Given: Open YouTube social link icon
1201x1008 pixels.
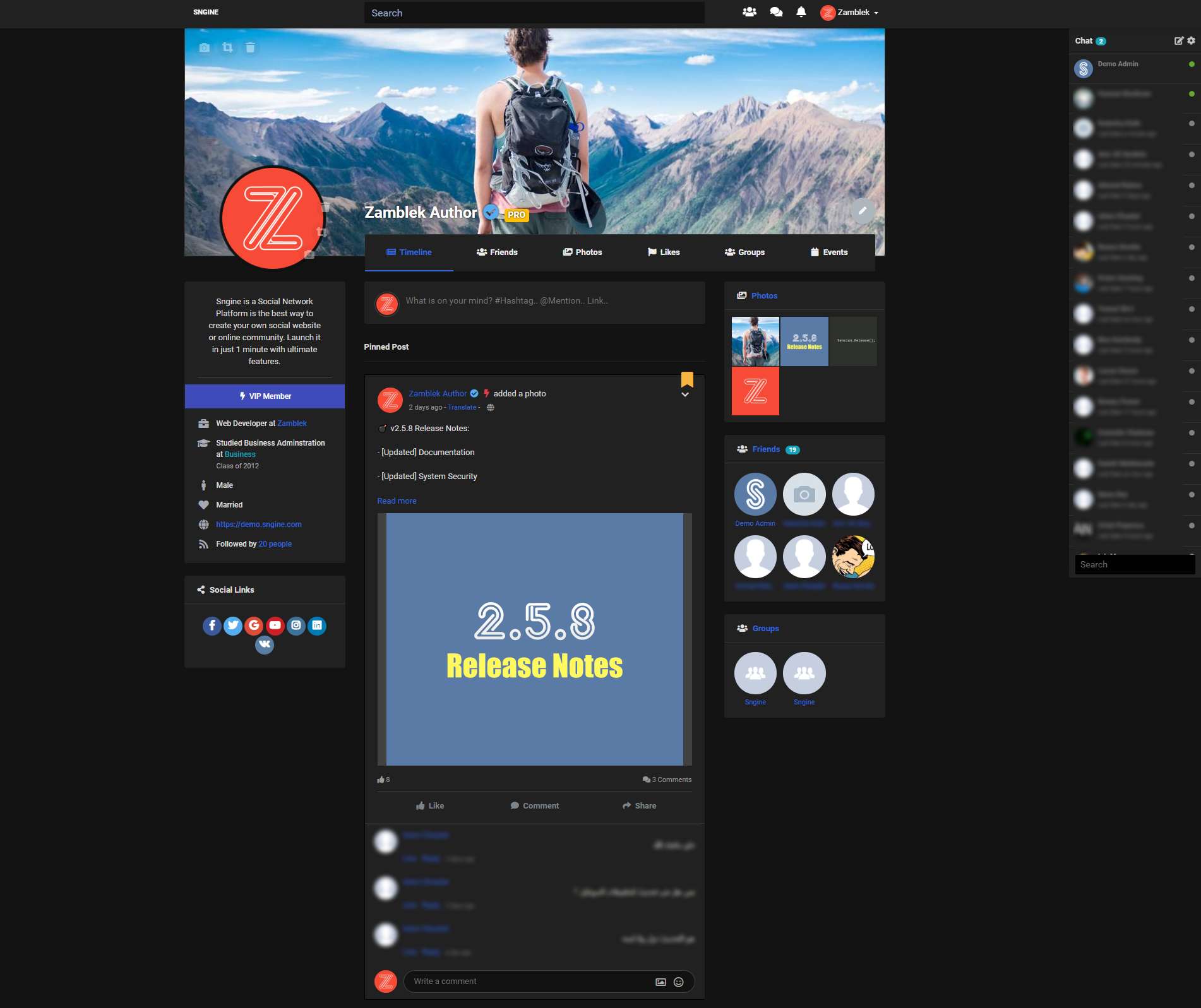Looking at the screenshot, I should point(275,626).
